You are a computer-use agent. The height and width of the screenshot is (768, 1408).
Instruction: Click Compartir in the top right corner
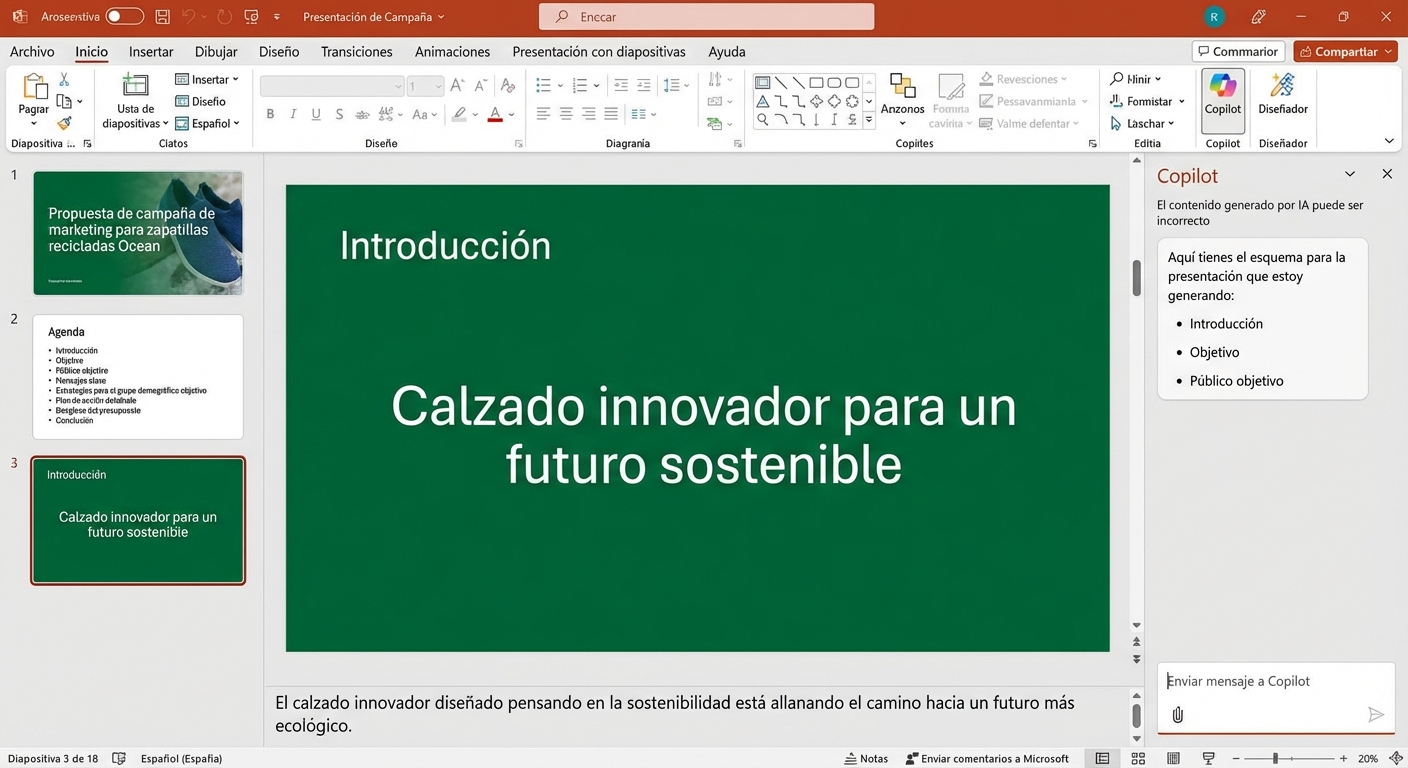1345,51
